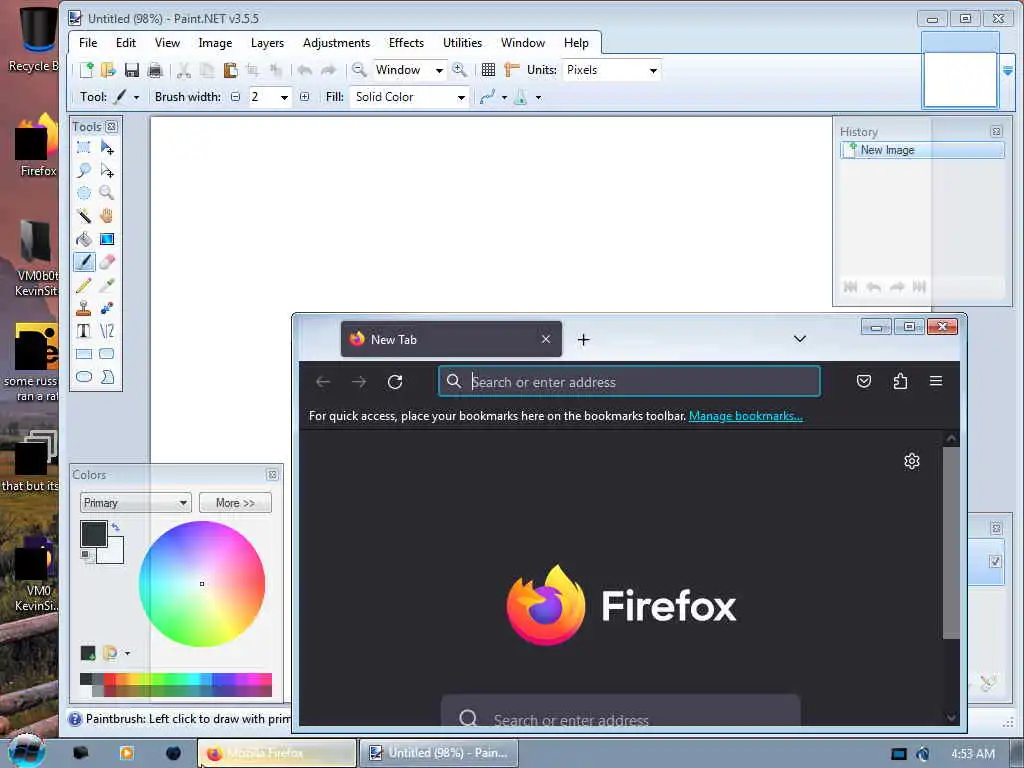Viewport: 1024px width, 768px height.
Task: Click the Print toolbar icon
Action: (155, 70)
